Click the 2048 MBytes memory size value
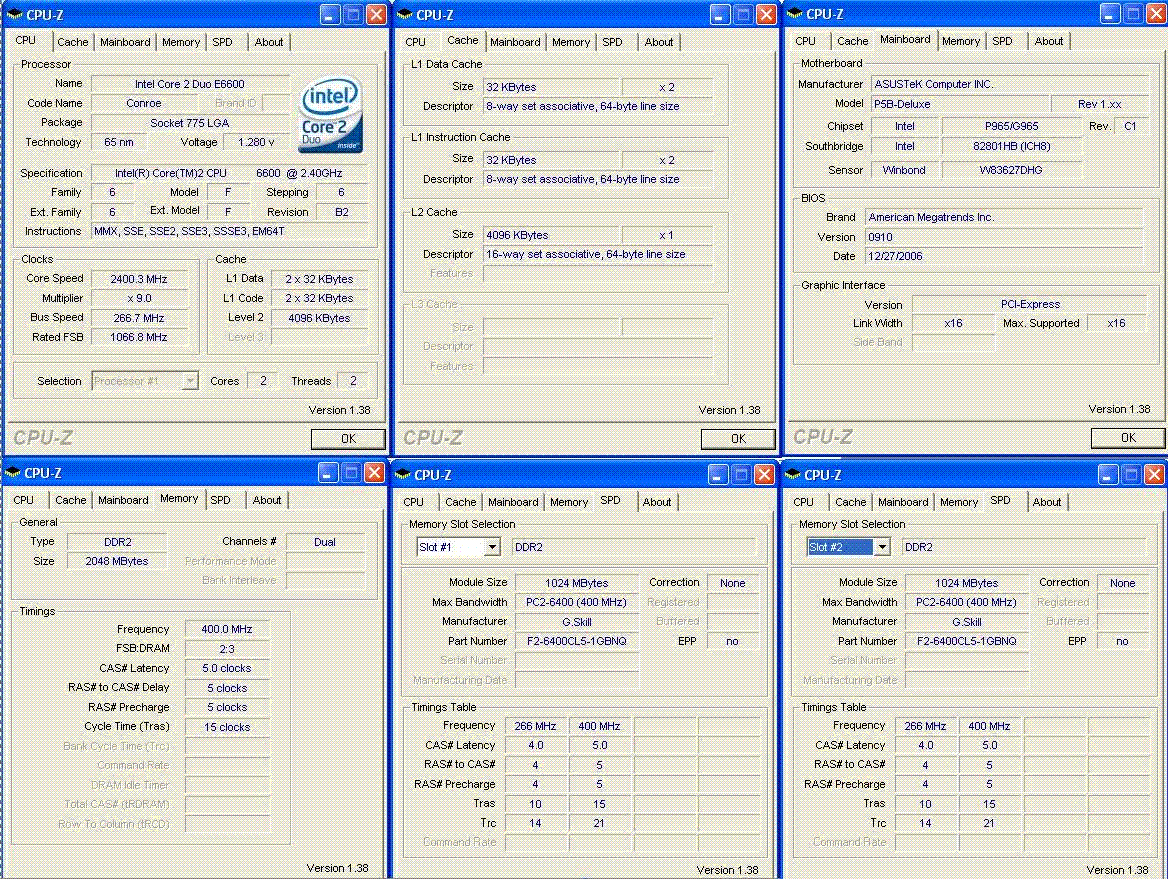The height and width of the screenshot is (879, 1168). point(117,562)
